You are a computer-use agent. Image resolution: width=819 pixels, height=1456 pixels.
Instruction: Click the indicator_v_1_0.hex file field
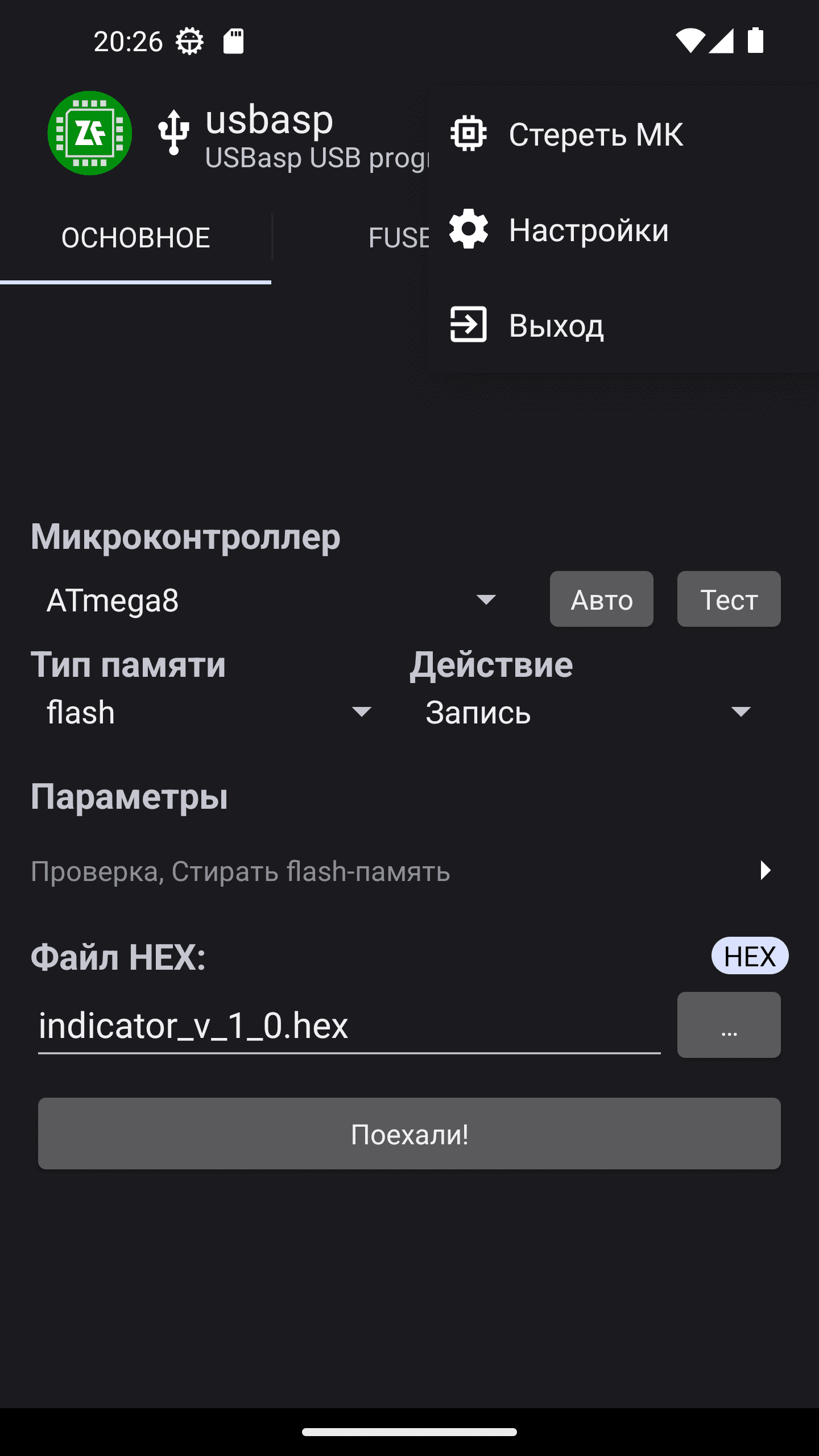[x=348, y=1026]
